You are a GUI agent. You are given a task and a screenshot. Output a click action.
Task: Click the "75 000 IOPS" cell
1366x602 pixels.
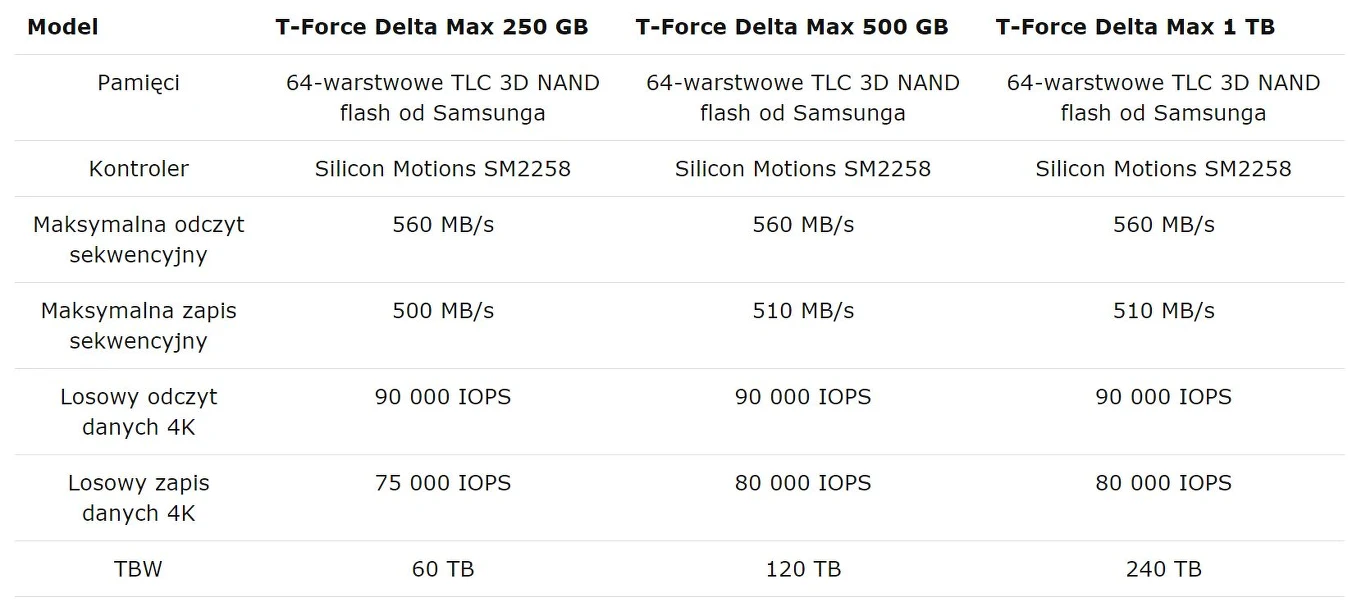click(443, 483)
